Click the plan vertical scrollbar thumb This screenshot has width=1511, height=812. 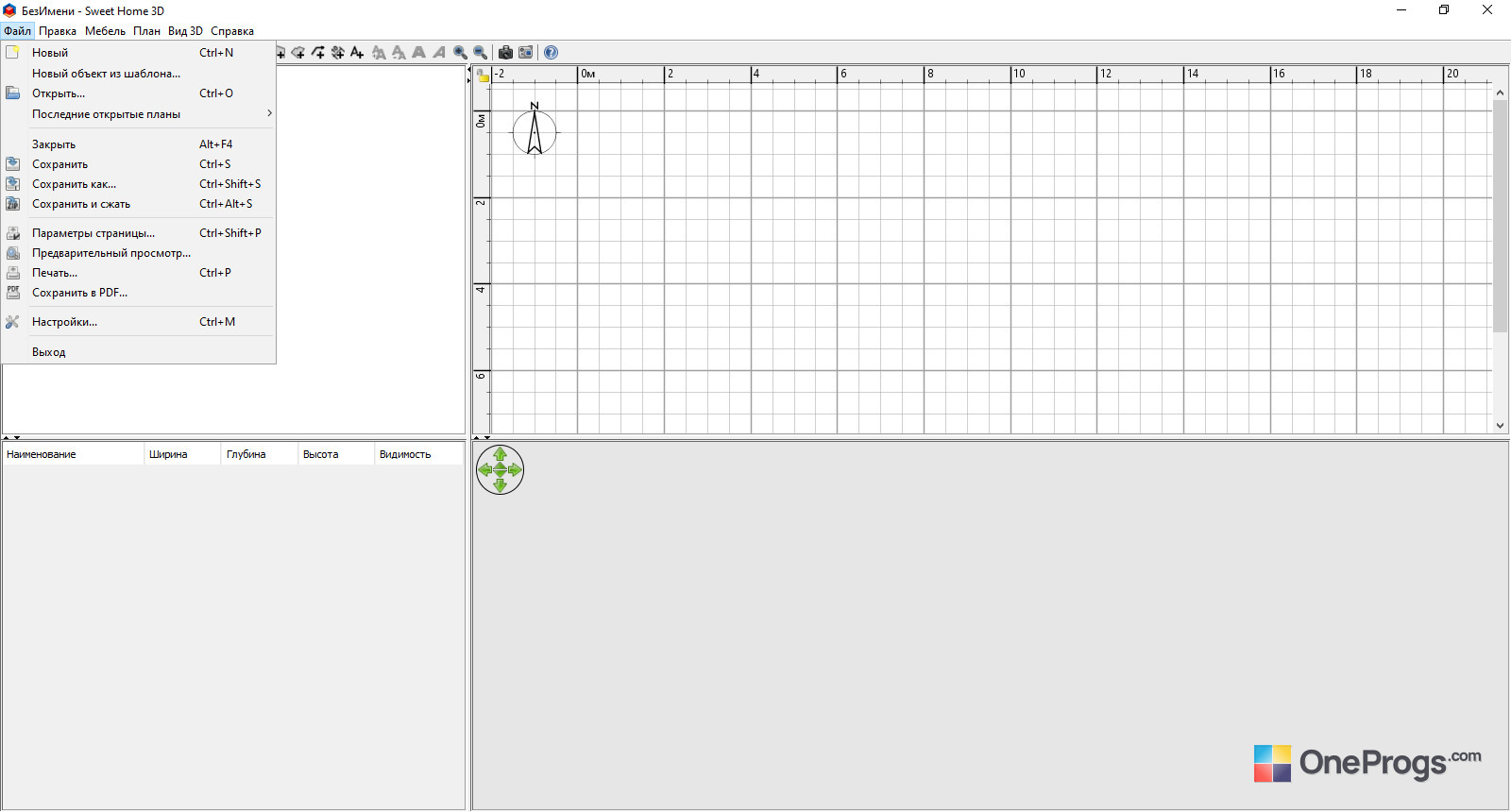click(1500, 216)
